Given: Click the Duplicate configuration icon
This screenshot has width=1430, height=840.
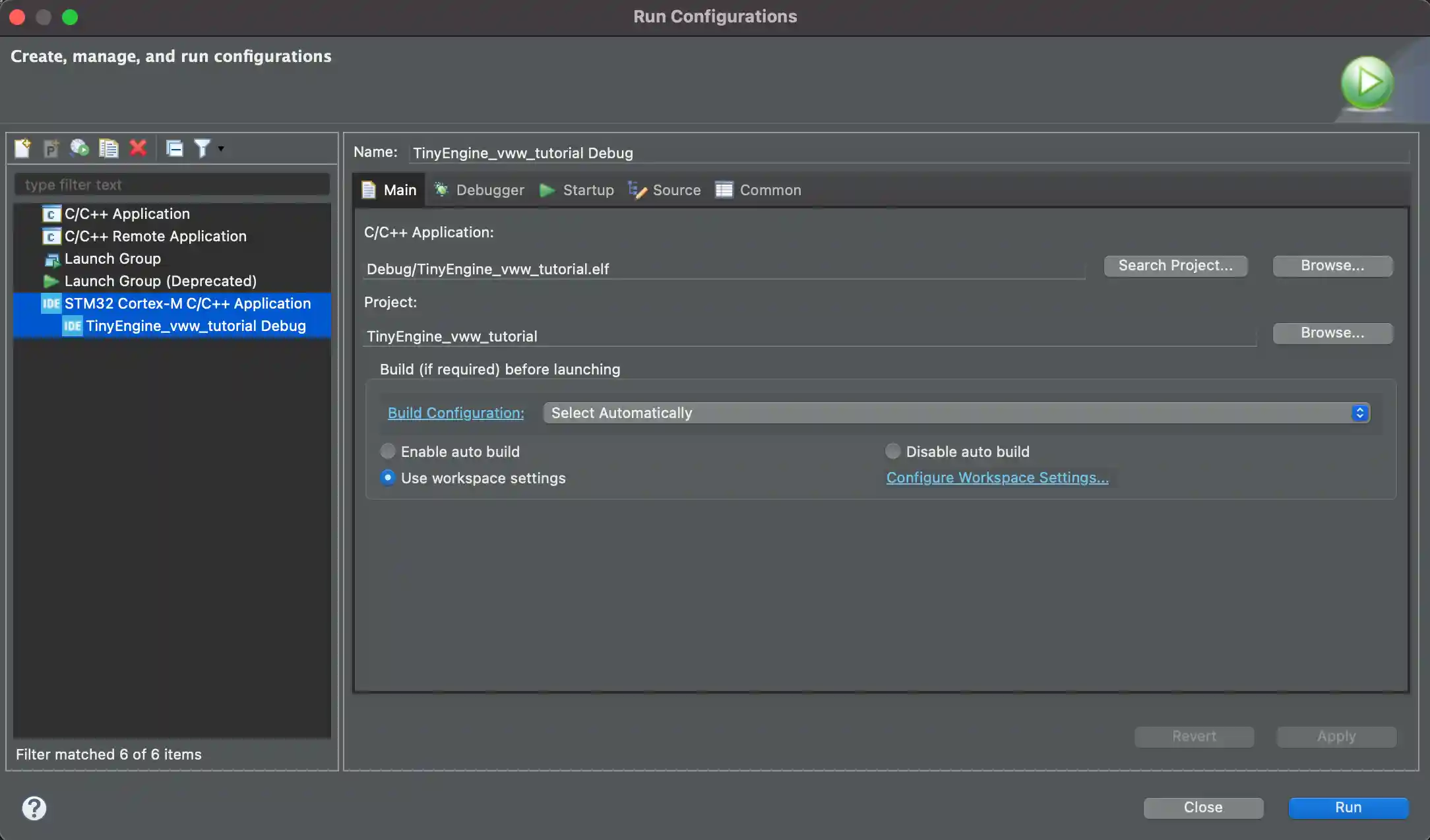Looking at the screenshot, I should 109,148.
